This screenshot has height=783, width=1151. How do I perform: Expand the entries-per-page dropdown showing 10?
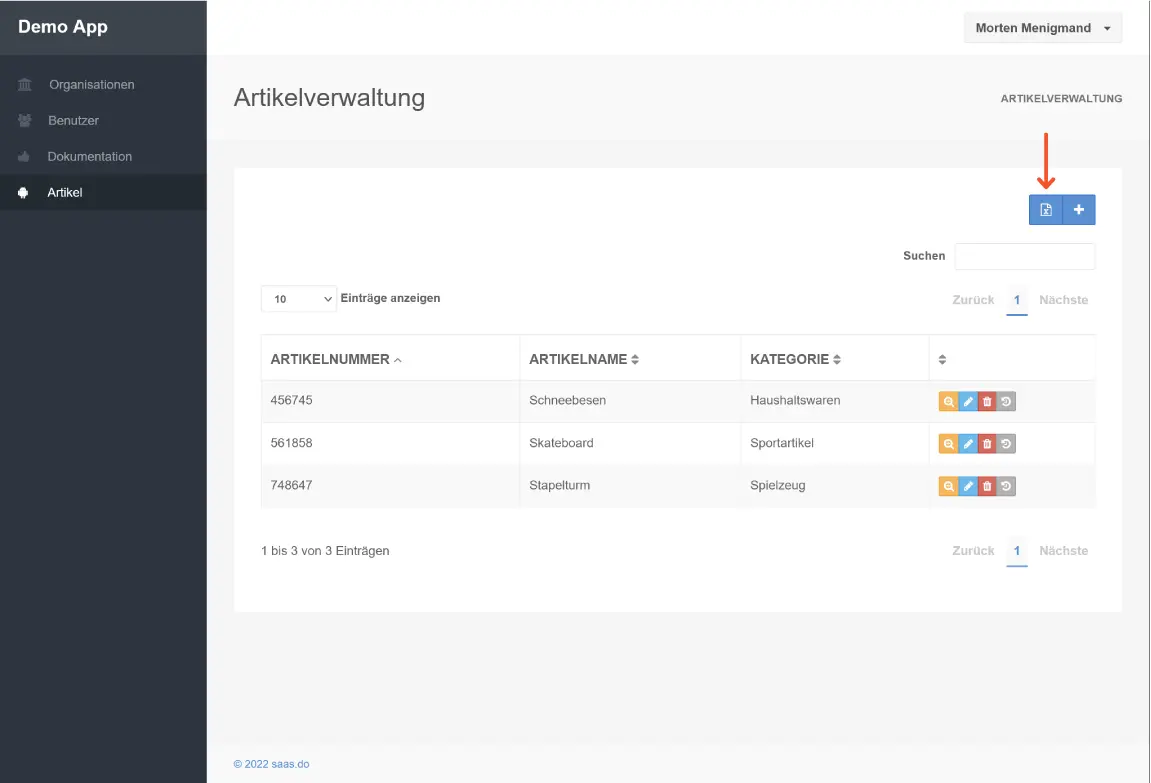tap(298, 299)
